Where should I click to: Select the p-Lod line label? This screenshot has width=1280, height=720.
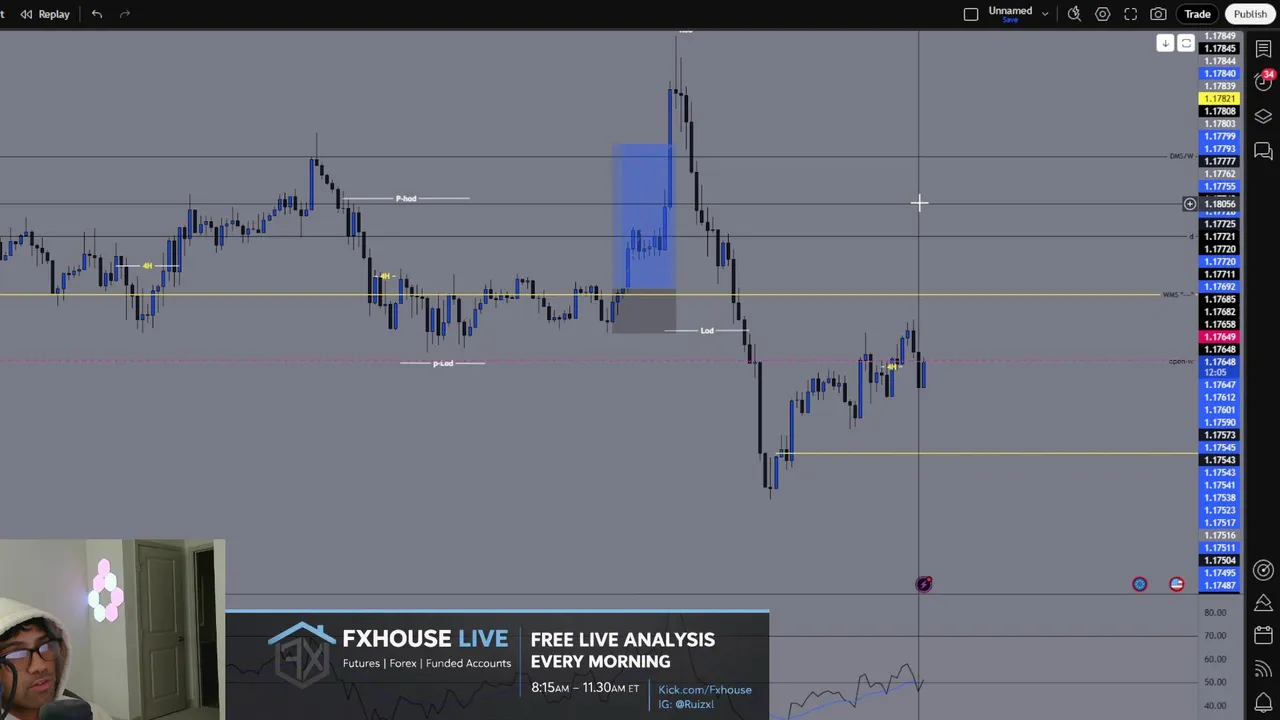point(443,363)
